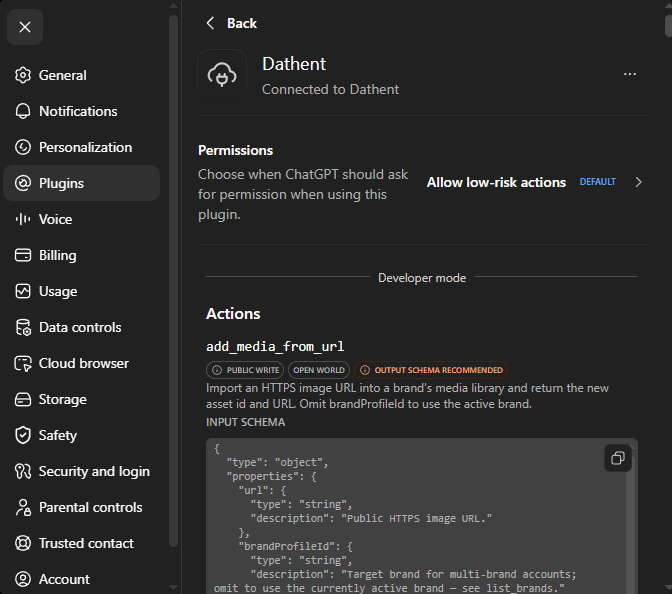This screenshot has height=594, width=672.
Task: Click the Actions heading
Action: 233,314
